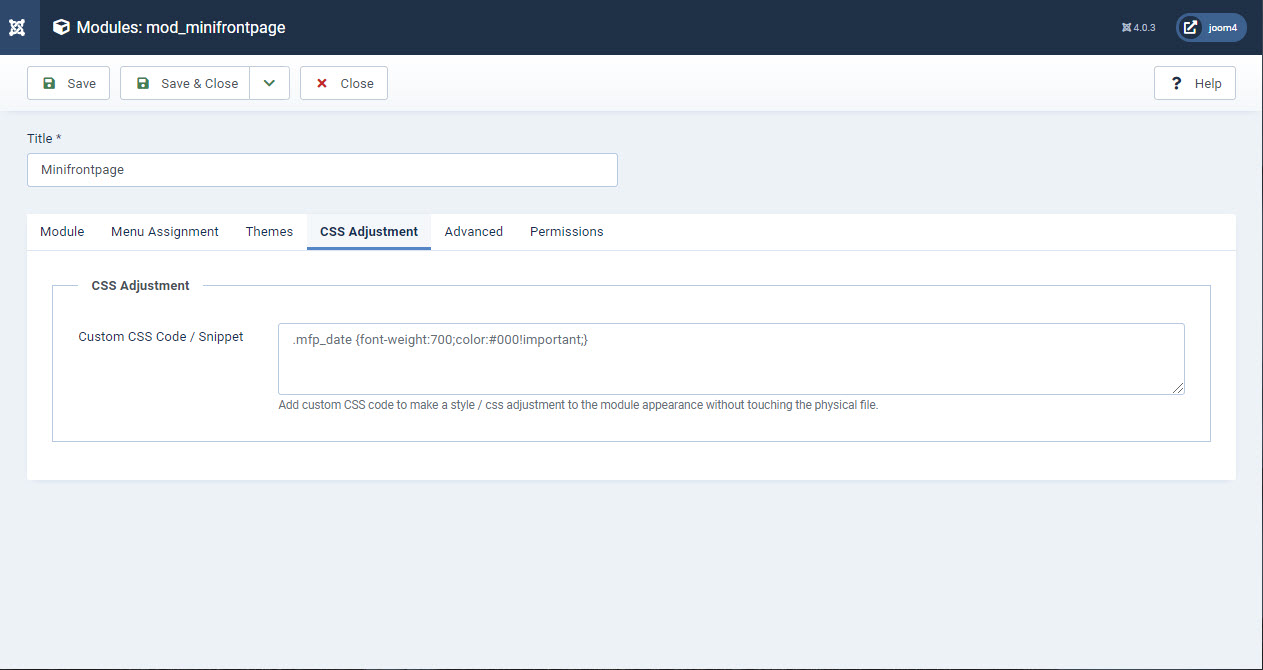This screenshot has height=670, width=1263.
Task: Click the textarea resize handle corner
Action: coord(1179,389)
